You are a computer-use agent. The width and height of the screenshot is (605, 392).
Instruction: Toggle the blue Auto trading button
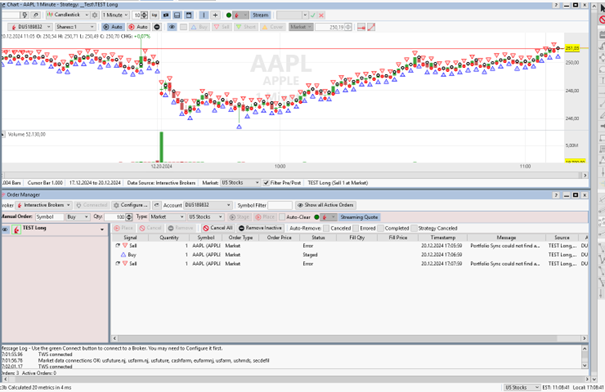(112, 27)
